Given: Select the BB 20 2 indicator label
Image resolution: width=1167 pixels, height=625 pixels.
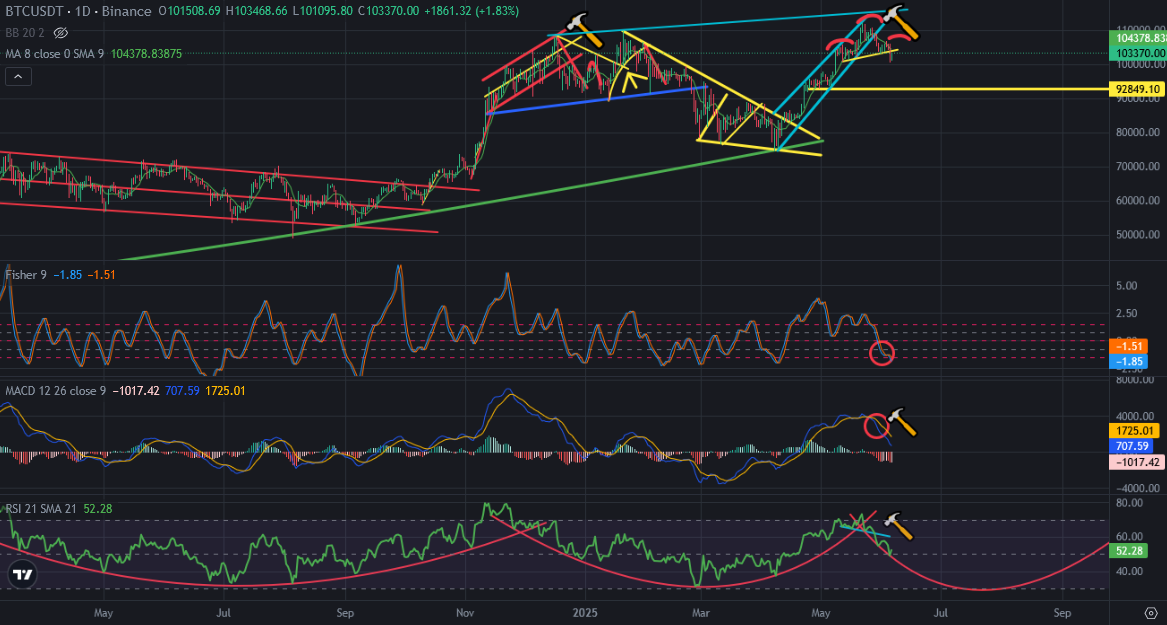Looking at the screenshot, I should pyautogui.click(x=26, y=33).
